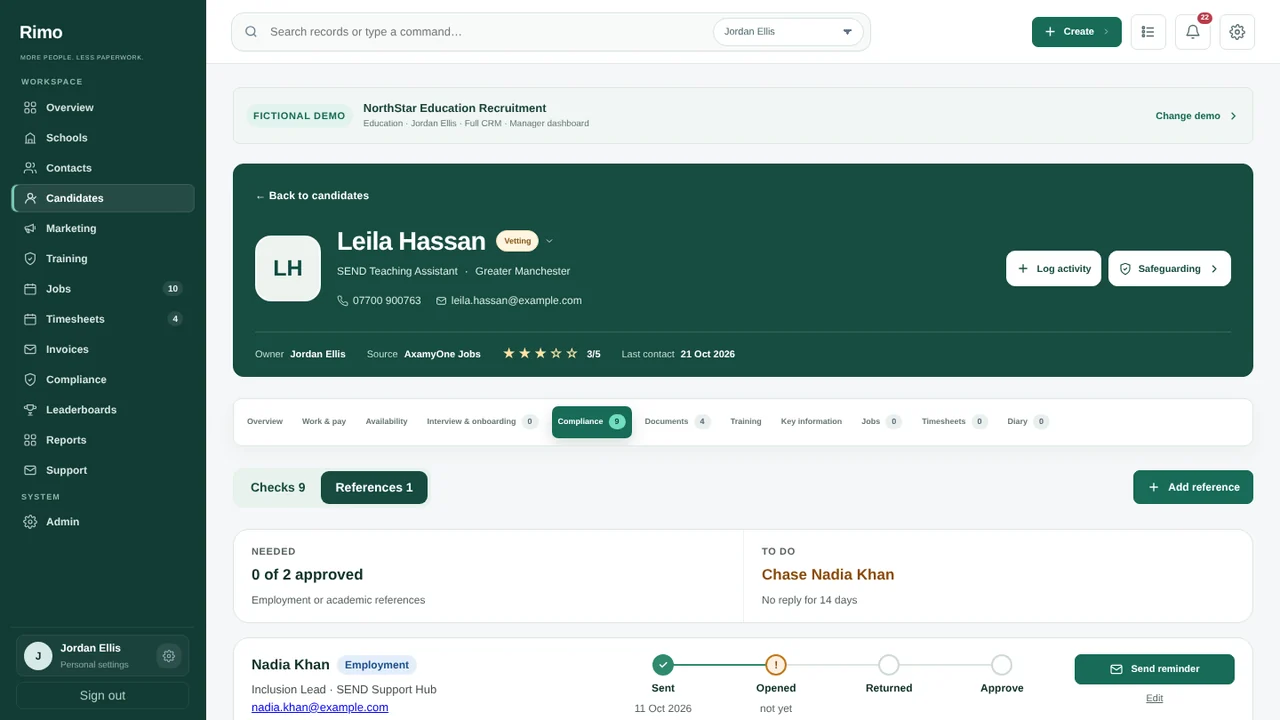
Task: Open the Work & pay tab
Action: [x=324, y=422]
